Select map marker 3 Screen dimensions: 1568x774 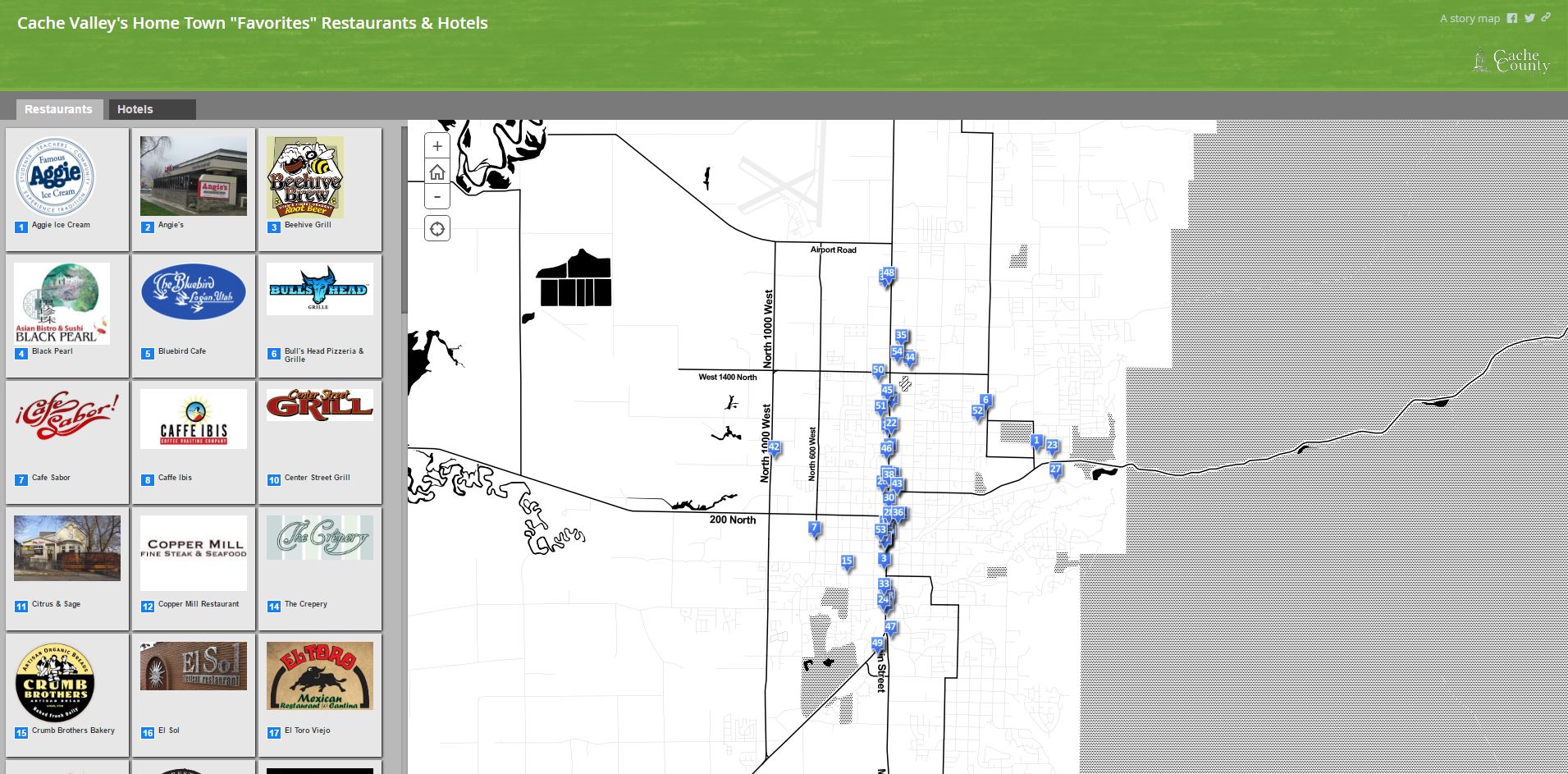pyautogui.click(x=884, y=560)
